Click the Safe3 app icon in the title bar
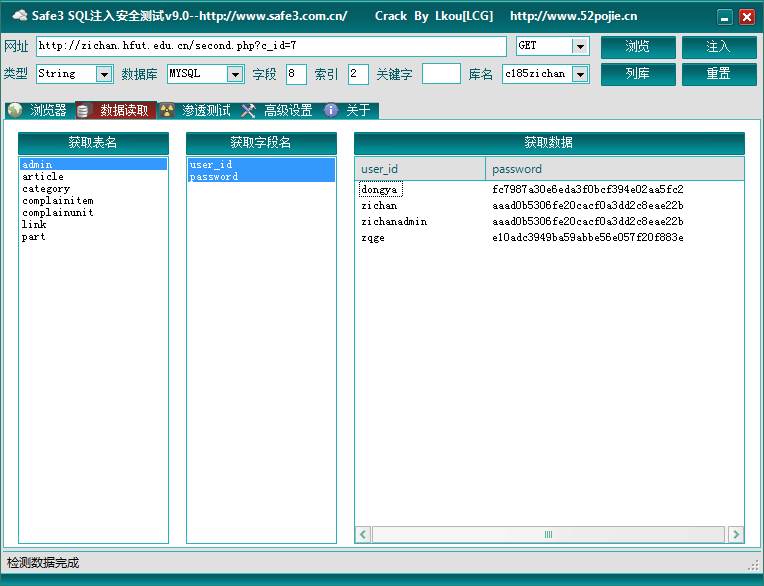This screenshot has height=586, width=764. click(19, 16)
